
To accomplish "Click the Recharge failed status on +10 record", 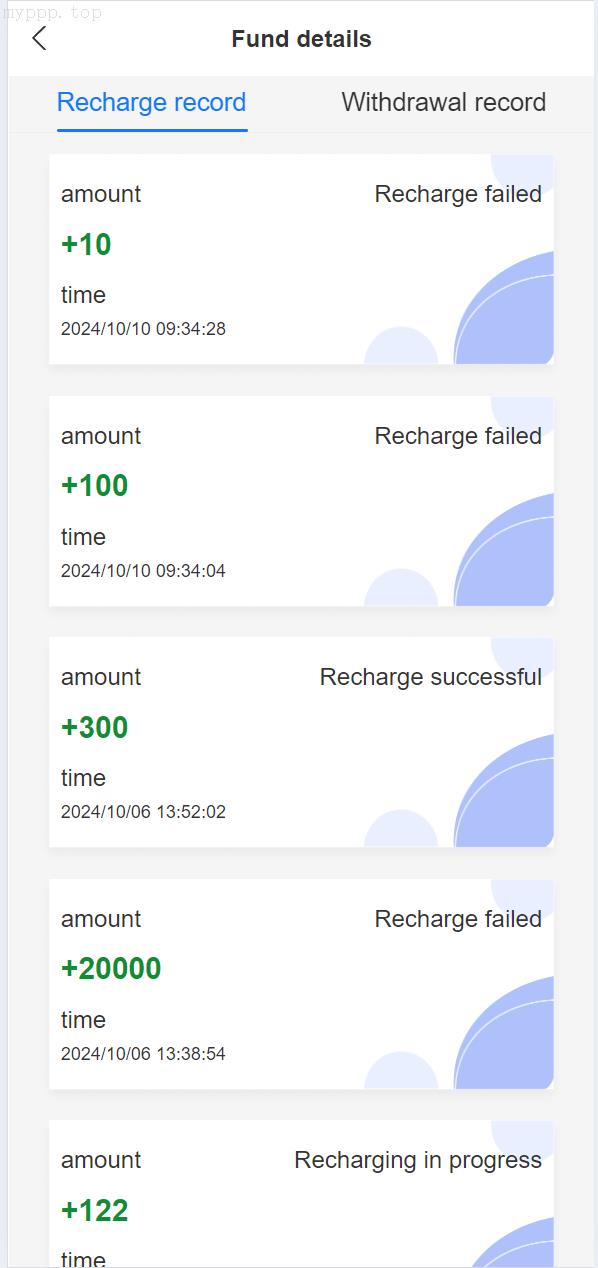I will [x=458, y=194].
